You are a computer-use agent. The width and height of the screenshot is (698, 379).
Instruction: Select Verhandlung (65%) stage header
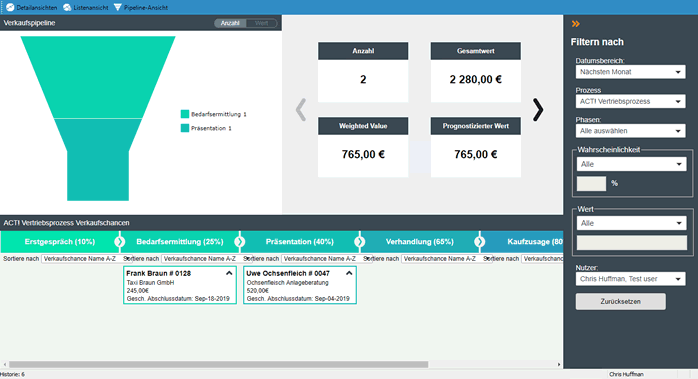(420, 242)
